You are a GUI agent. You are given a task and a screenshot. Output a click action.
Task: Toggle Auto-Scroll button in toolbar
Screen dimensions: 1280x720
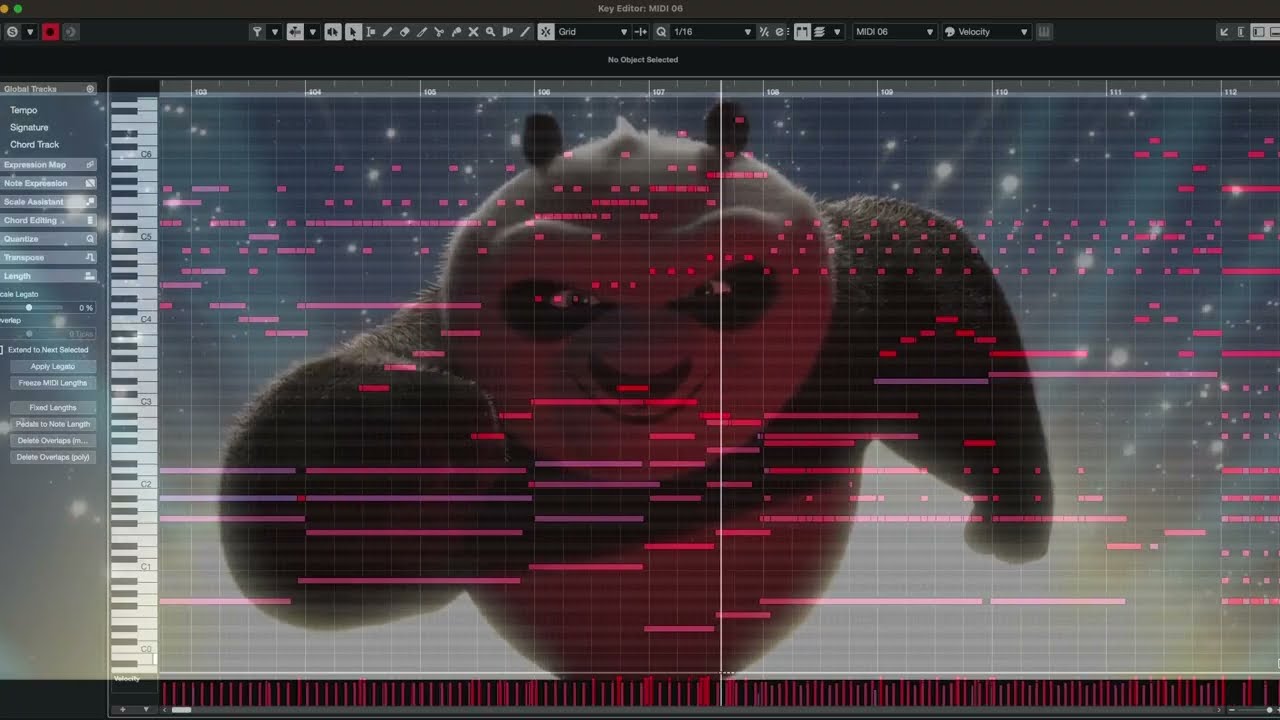(x=295, y=32)
